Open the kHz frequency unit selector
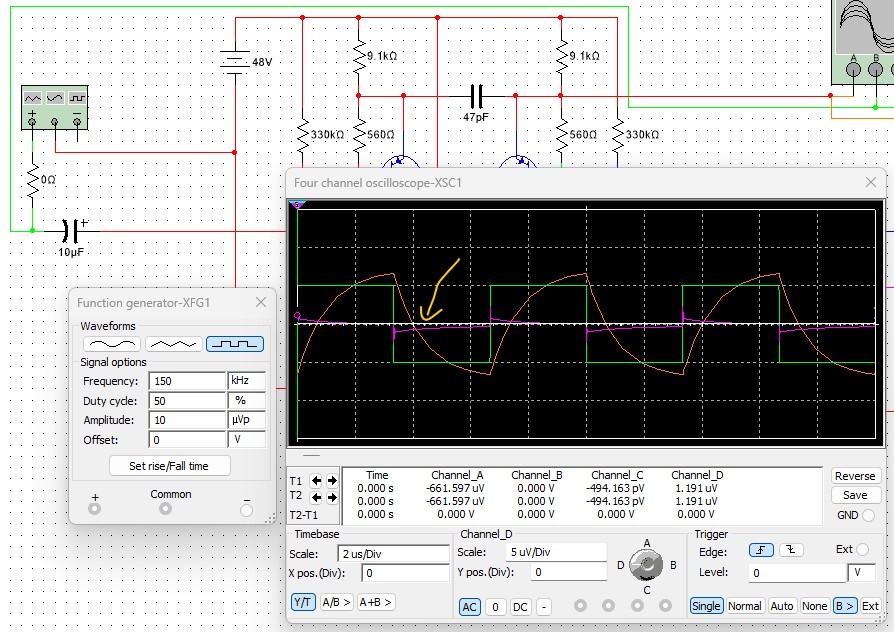The height and width of the screenshot is (632, 894). click(x=246, y=380)
